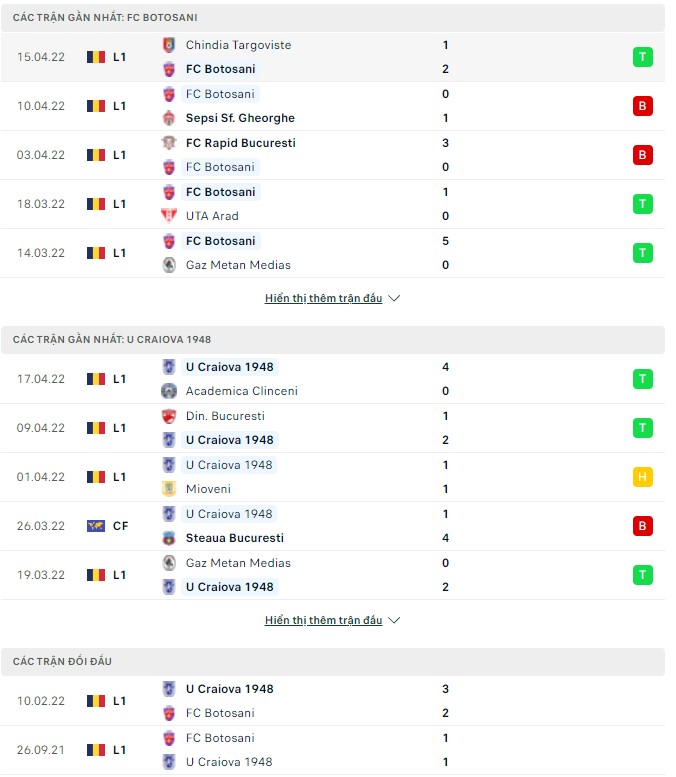Click the UTA Arad team crest
Screen dimensions: 676x777
coord(169,216)
